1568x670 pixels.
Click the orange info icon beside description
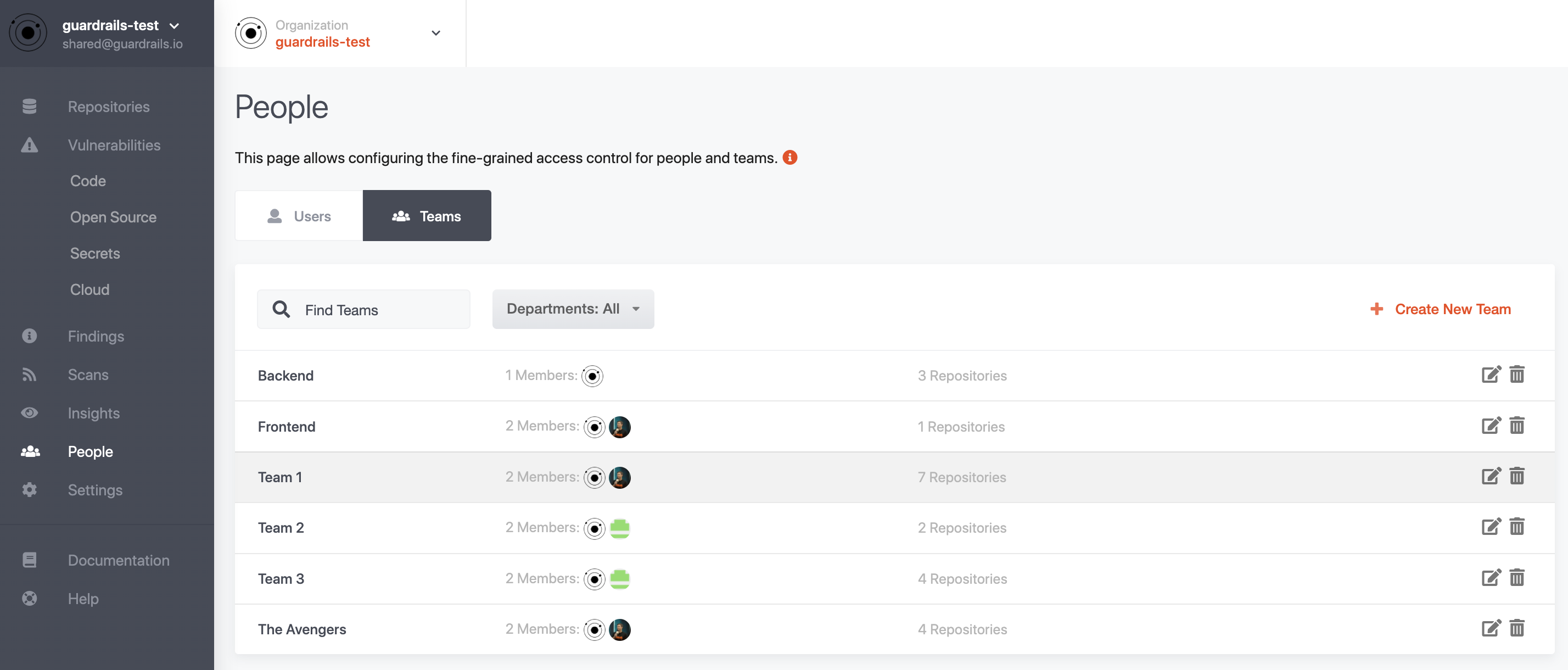(x=789, y=158)
